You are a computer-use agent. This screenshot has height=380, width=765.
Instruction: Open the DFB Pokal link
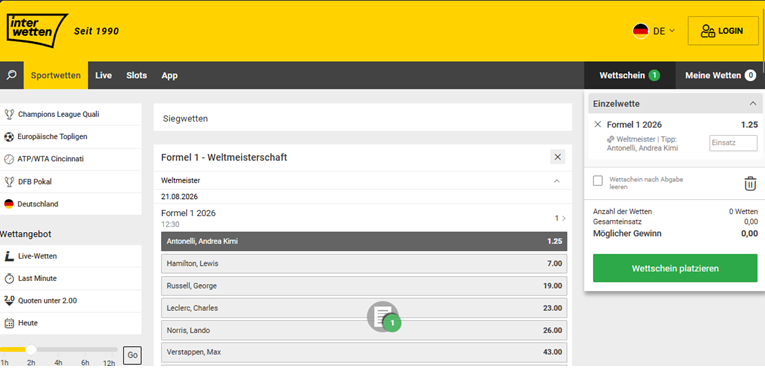35,181
